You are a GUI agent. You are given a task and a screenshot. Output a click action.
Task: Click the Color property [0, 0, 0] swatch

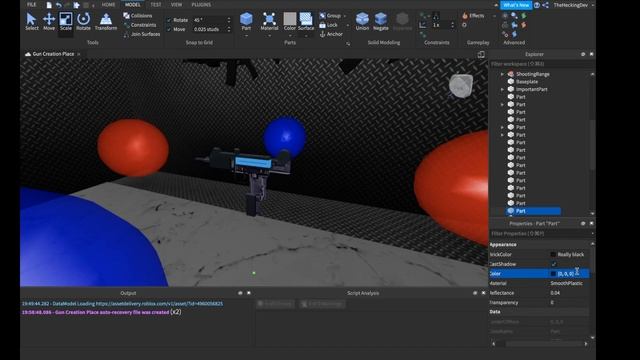click(x=553, y=273)
